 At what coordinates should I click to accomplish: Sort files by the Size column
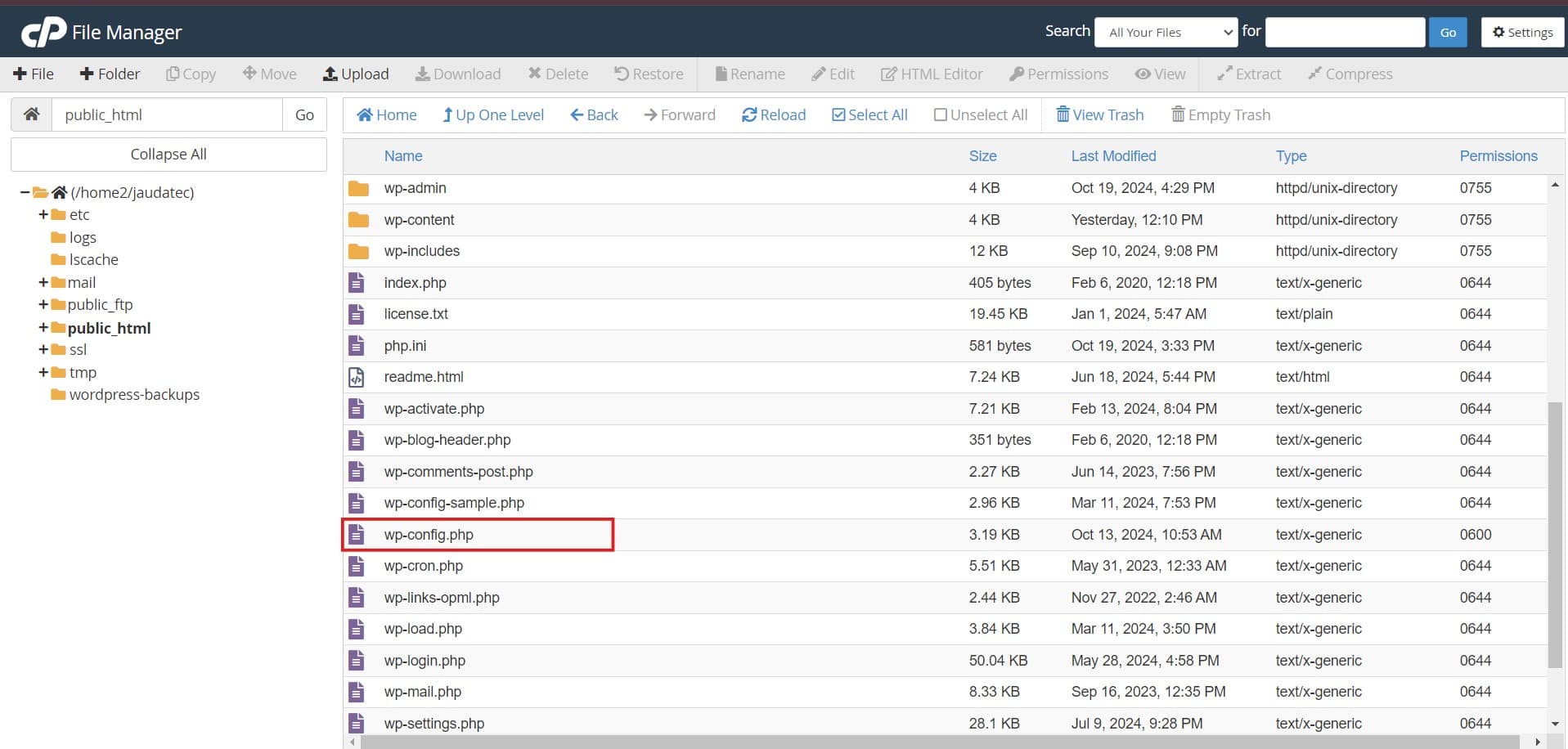click(982, 155)
